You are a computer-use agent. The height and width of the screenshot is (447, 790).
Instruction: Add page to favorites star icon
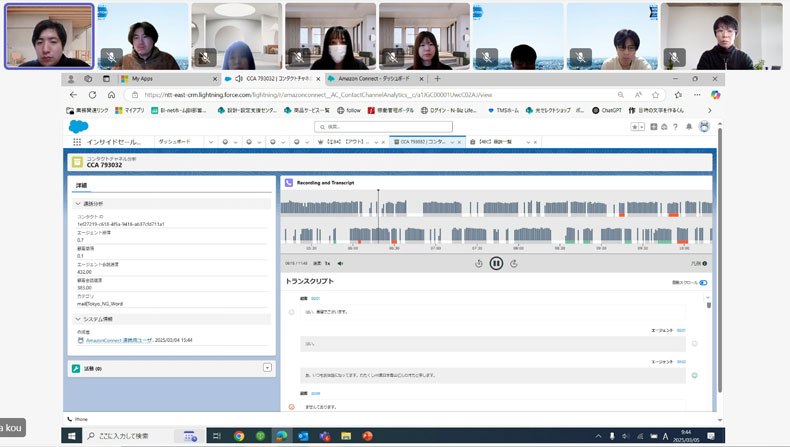[x=655, y=95]
